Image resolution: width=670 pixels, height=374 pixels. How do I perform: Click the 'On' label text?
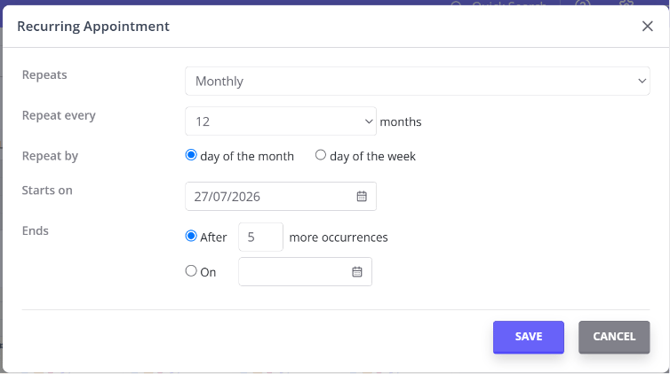coord(208,272)
